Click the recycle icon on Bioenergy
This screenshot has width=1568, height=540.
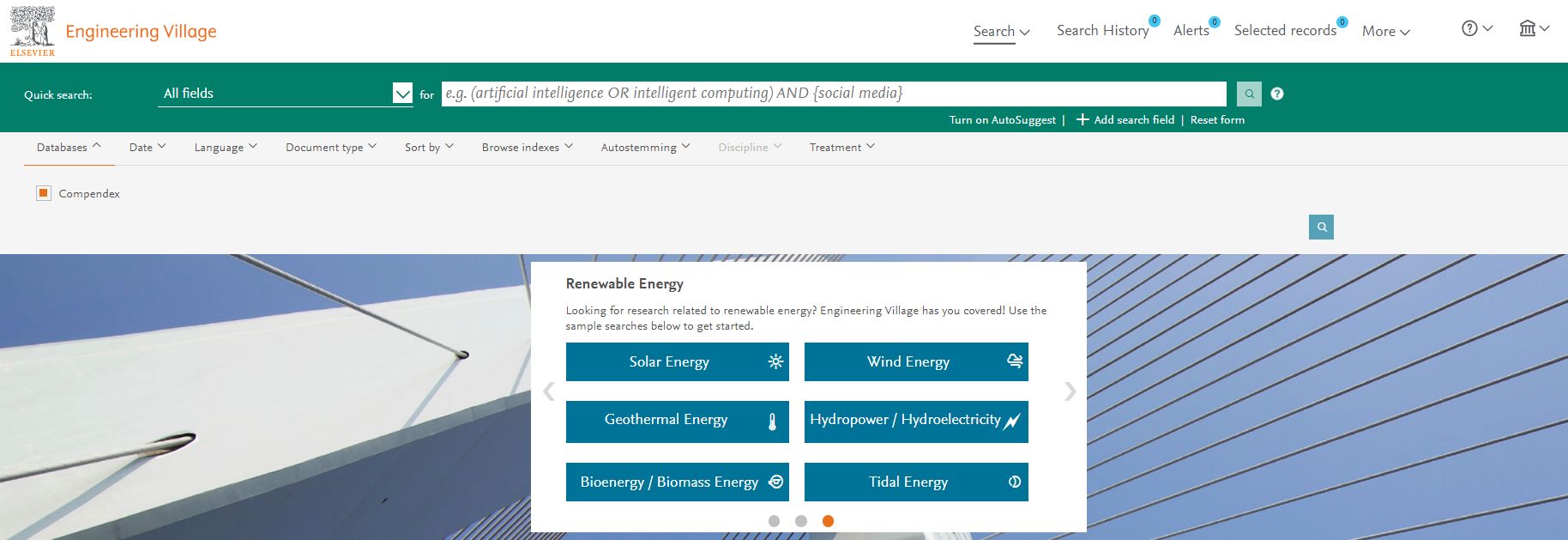pyautogui.click(x=776, y=482)
